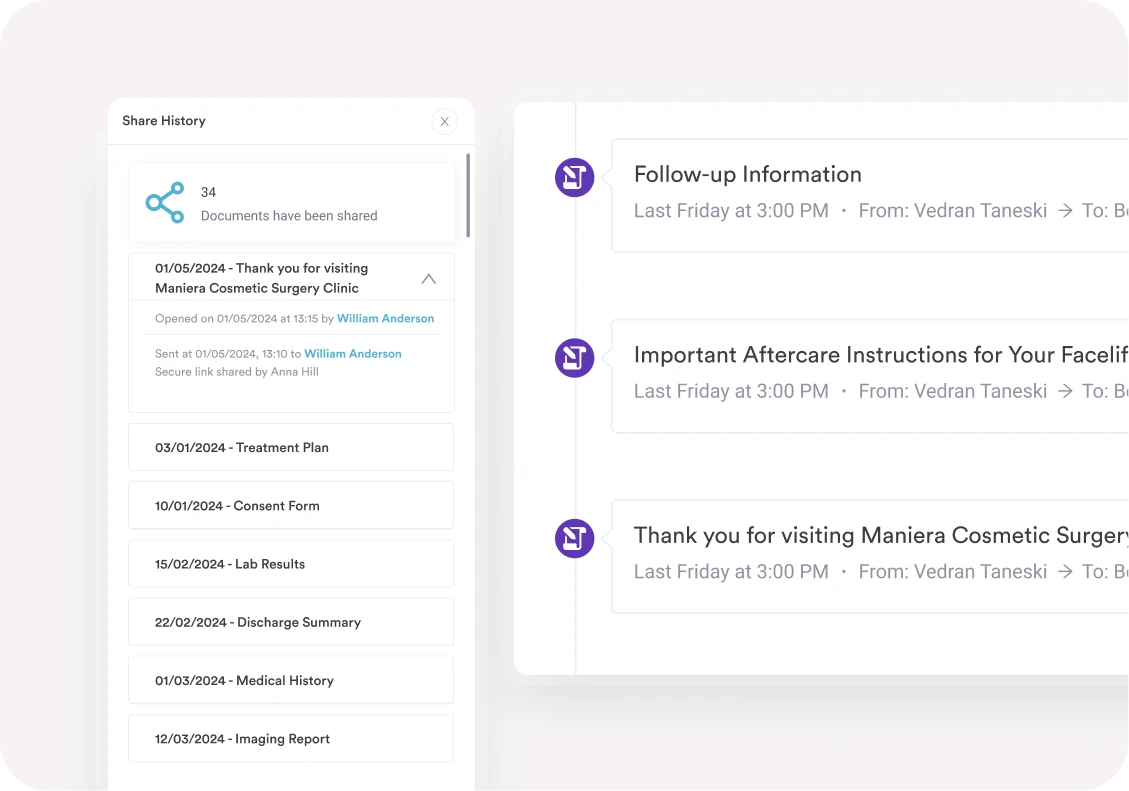Close the Share History panel
1129x791 pixels.
tap(444, 121)
